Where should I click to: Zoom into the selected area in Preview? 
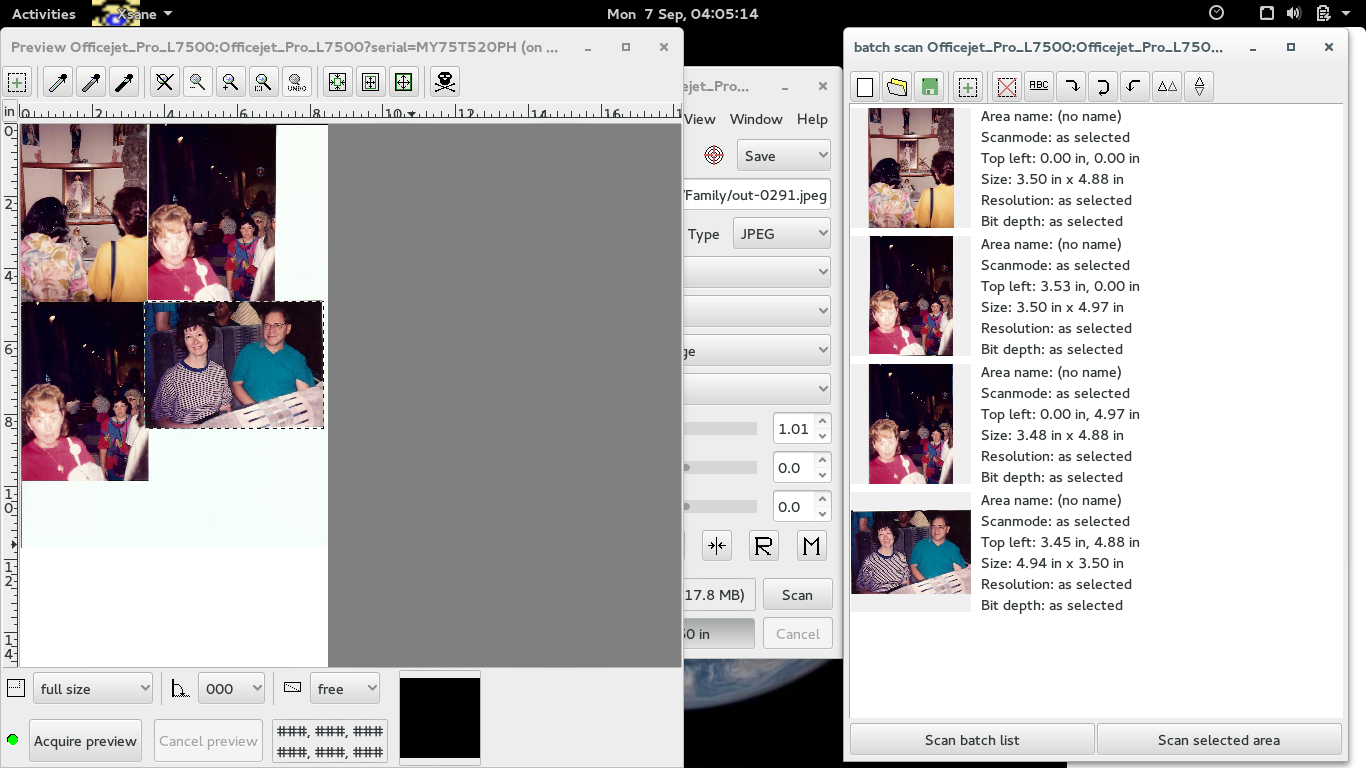tap(263, 82)
